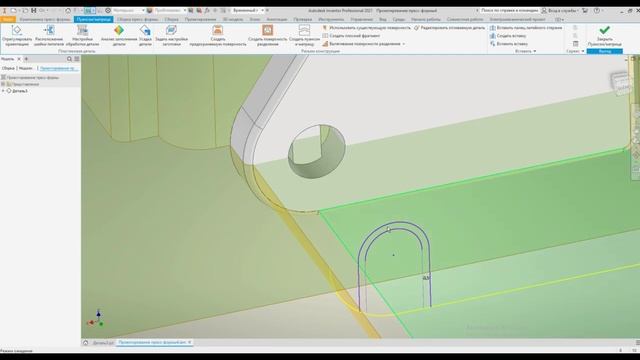640x360 pixels.
Task: Open the shopping cart icon in title bar
Action: tap(585, 10)
